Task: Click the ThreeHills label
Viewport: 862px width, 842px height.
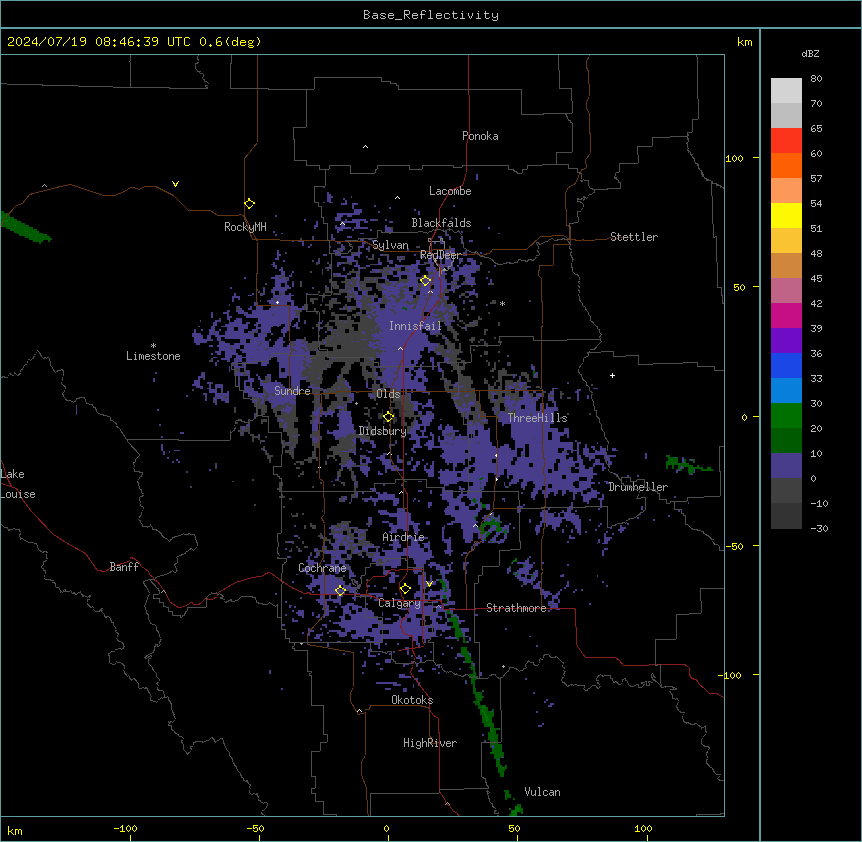Action: click(x=538, y=418)
